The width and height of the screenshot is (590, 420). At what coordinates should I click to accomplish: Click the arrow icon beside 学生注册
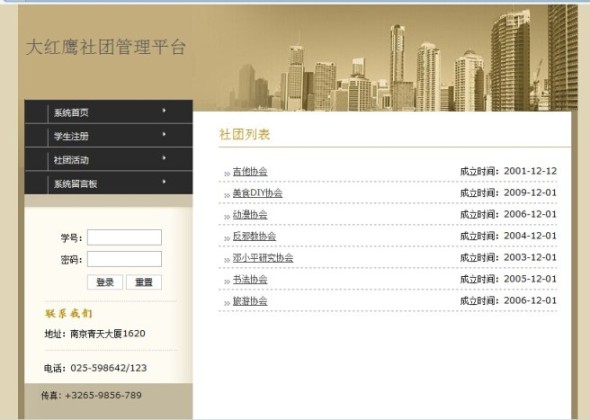164,134
